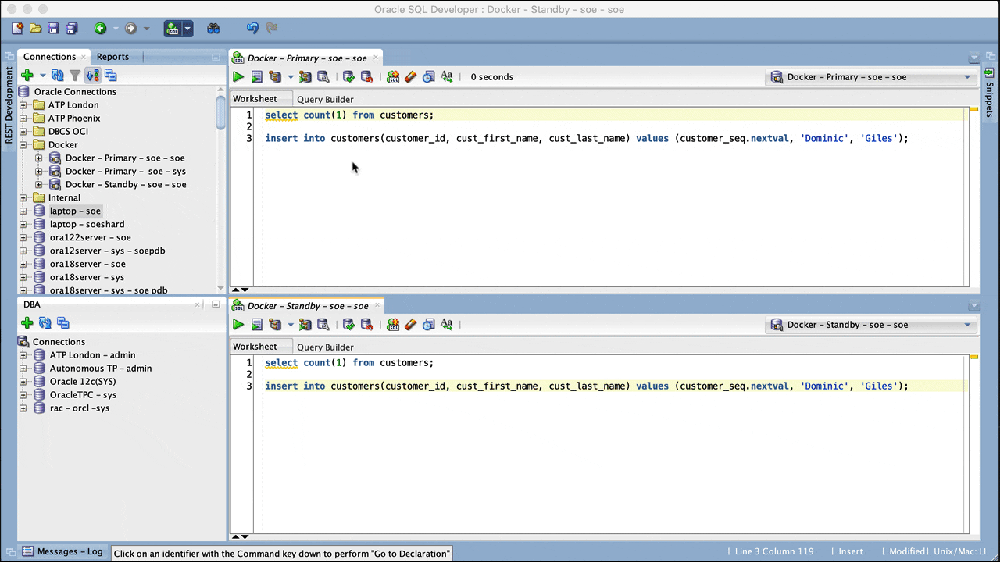This screenshot has width=1000, height=562.
Task: Expand the ATP London folder
Action: point(24,105)
